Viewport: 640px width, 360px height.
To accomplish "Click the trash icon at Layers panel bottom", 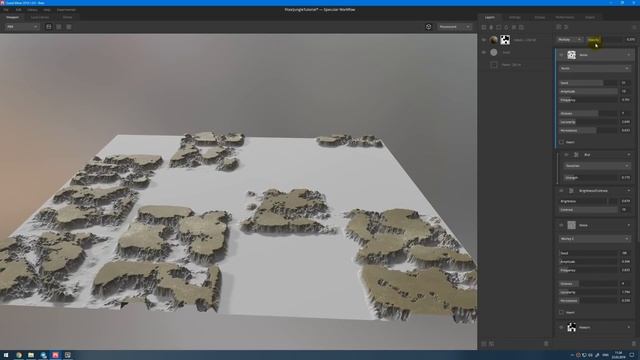I will 546,344.
